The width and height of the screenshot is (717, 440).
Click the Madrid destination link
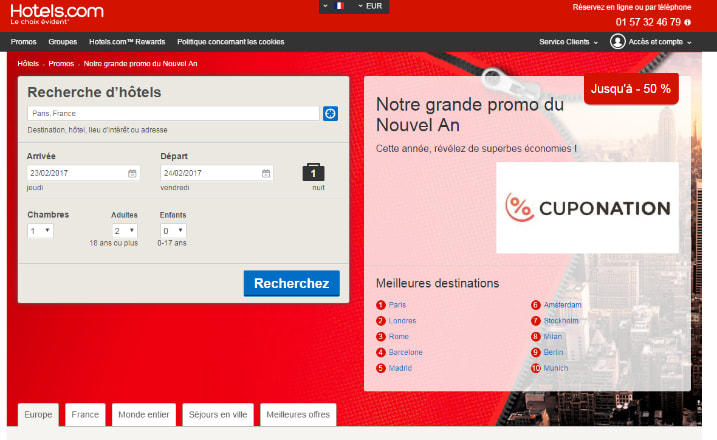[400, 368]
